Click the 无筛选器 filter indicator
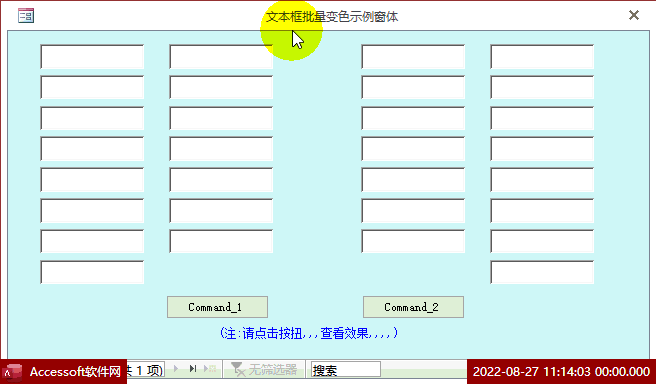 pyautogui.click(x=264, y=369)
